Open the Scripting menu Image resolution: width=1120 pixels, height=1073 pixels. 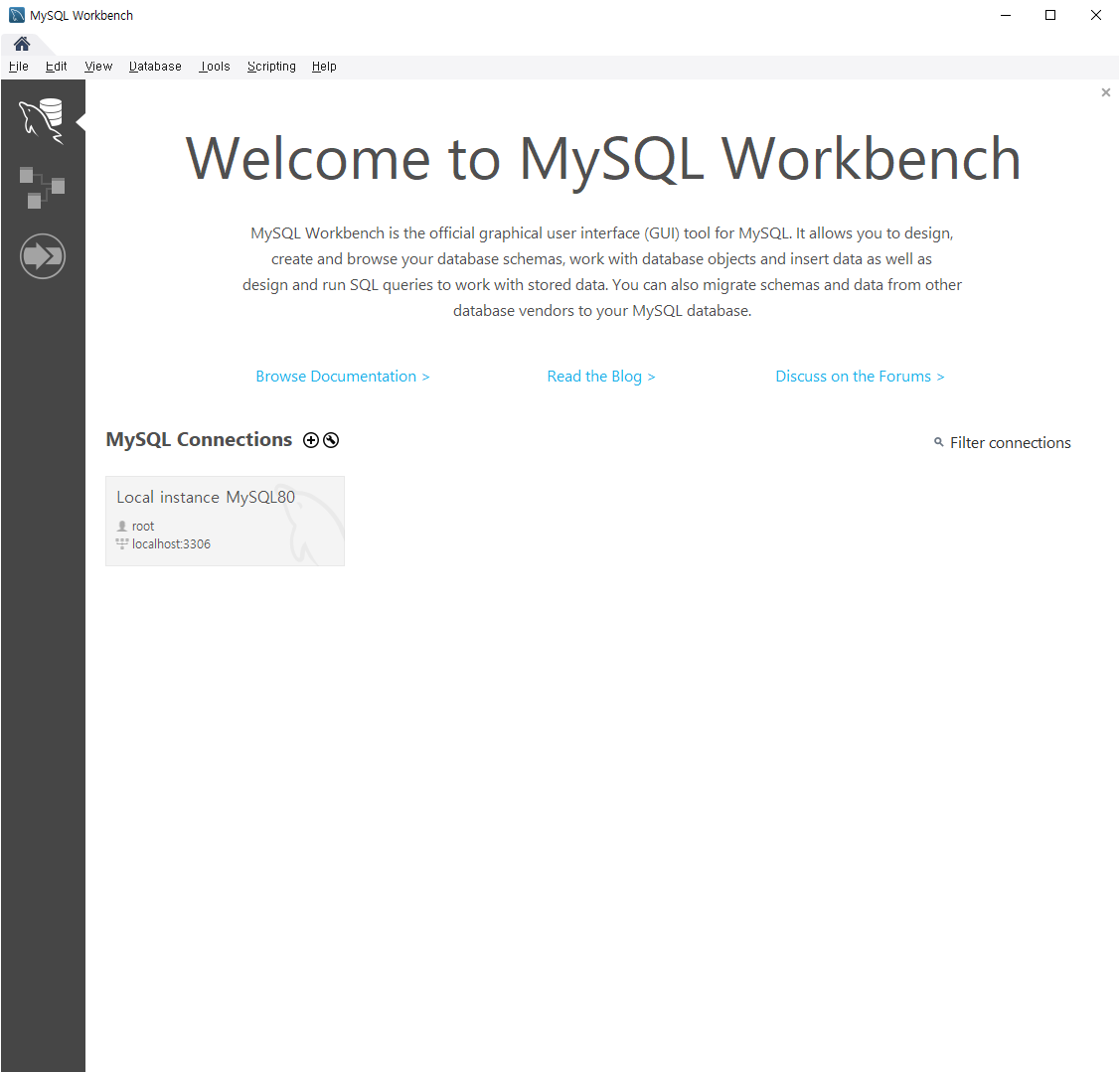pyautogui.click(x=271, y=67)
